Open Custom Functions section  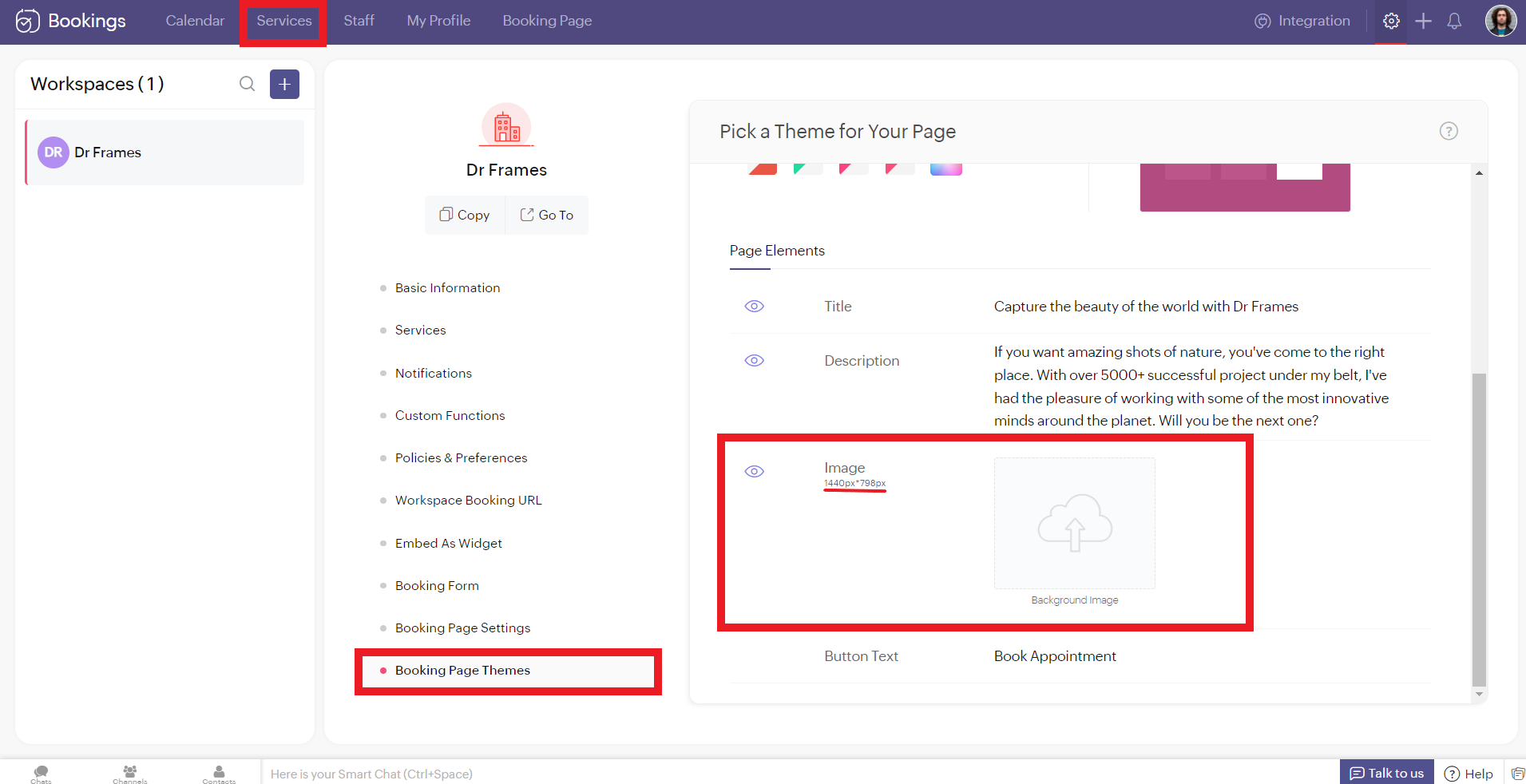(450, 415)
